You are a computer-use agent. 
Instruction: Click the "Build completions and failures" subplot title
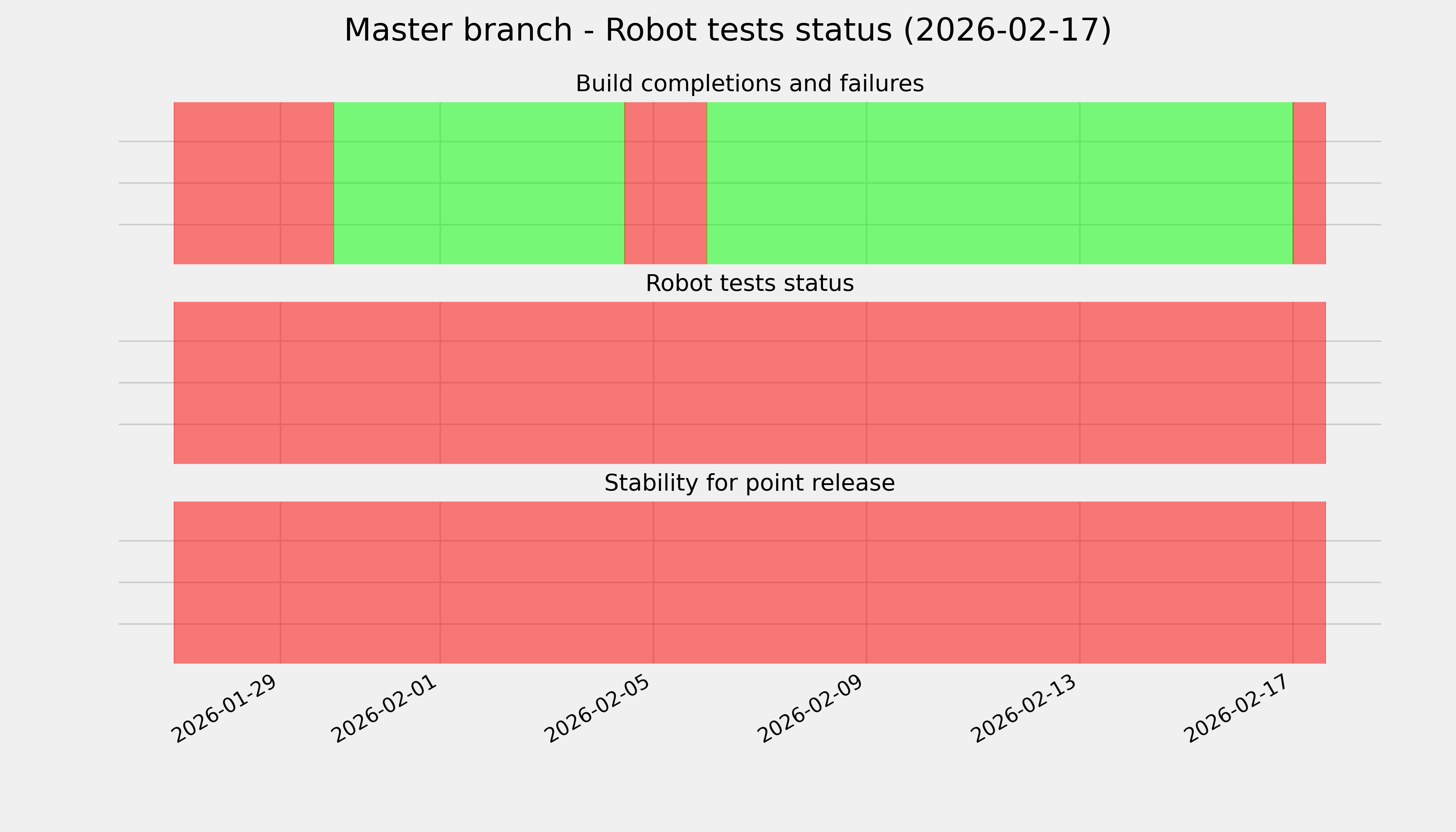coord(749,84)
